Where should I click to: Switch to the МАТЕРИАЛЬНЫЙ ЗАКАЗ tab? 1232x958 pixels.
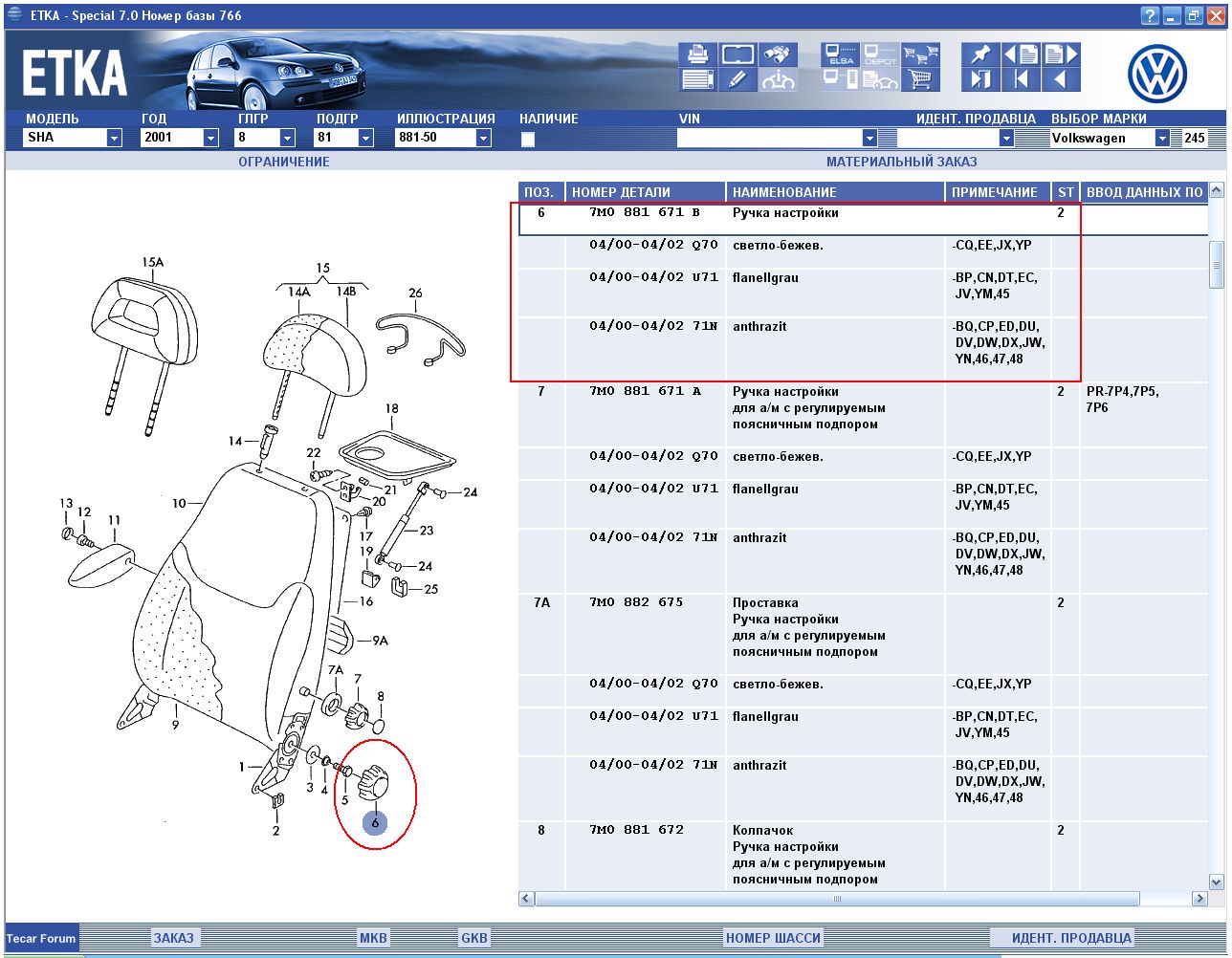(902, 162)
